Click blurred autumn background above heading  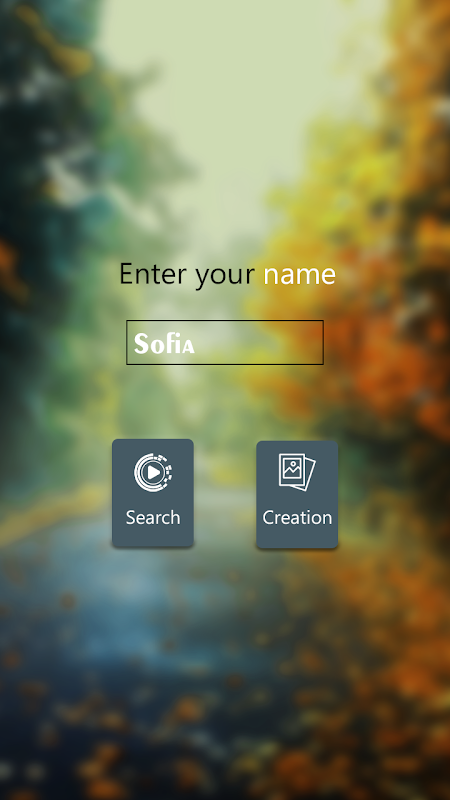tap(225, 128)
